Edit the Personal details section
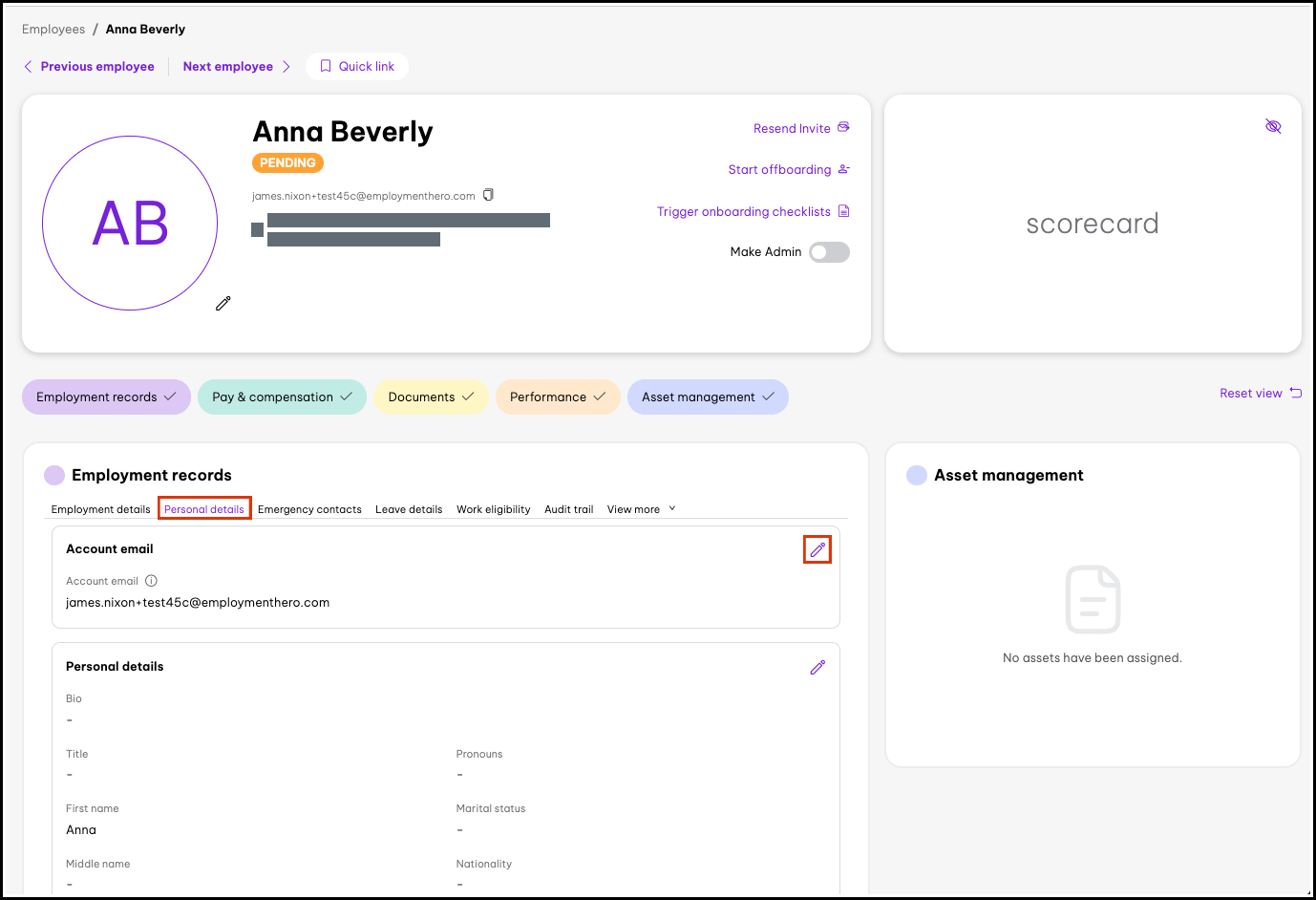This screenshot has height=900, width=1316. [x=817, y=668]
